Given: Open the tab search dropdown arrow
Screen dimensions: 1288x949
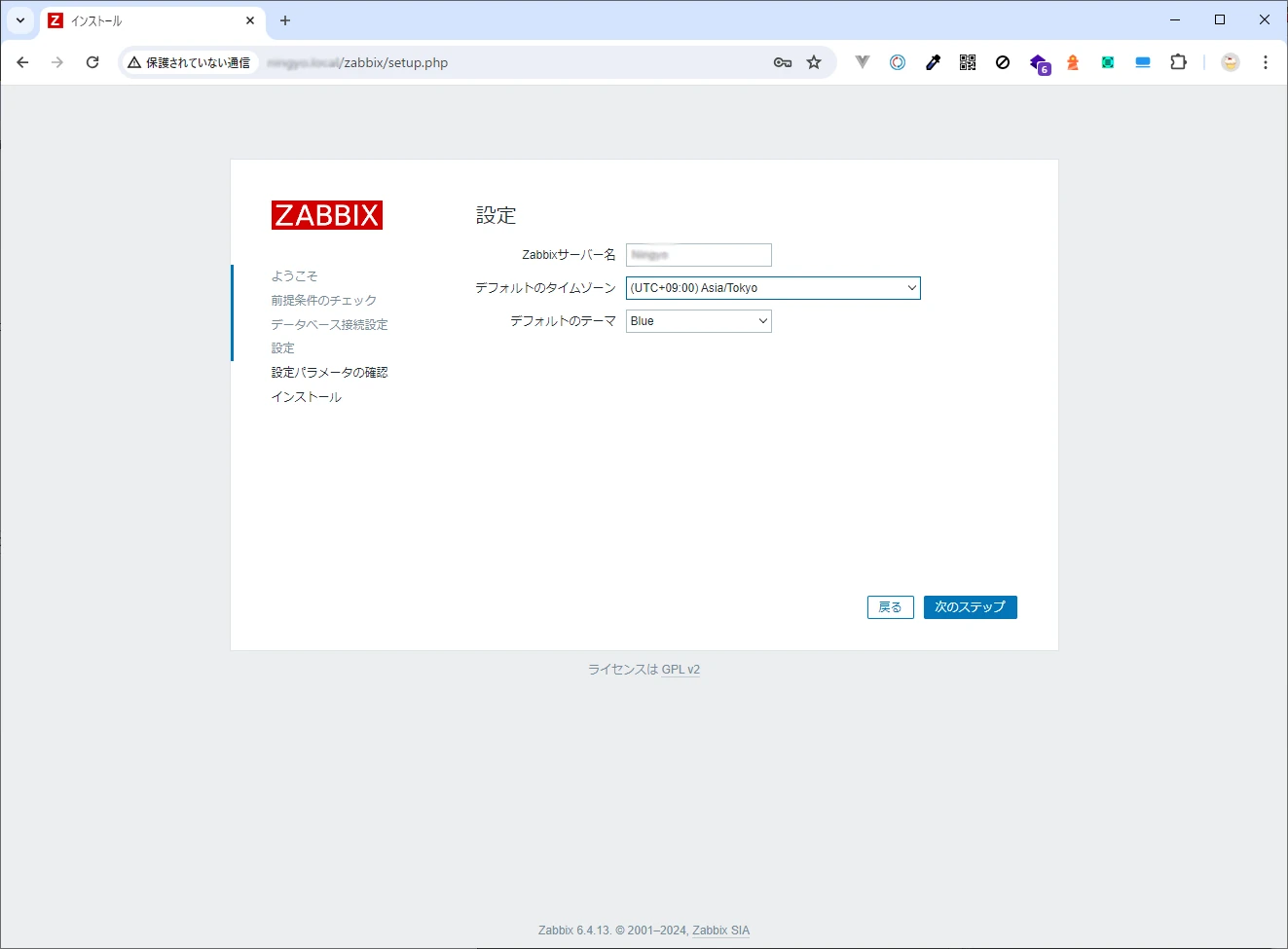Looking at the screenshot, I should coord(20,19).
